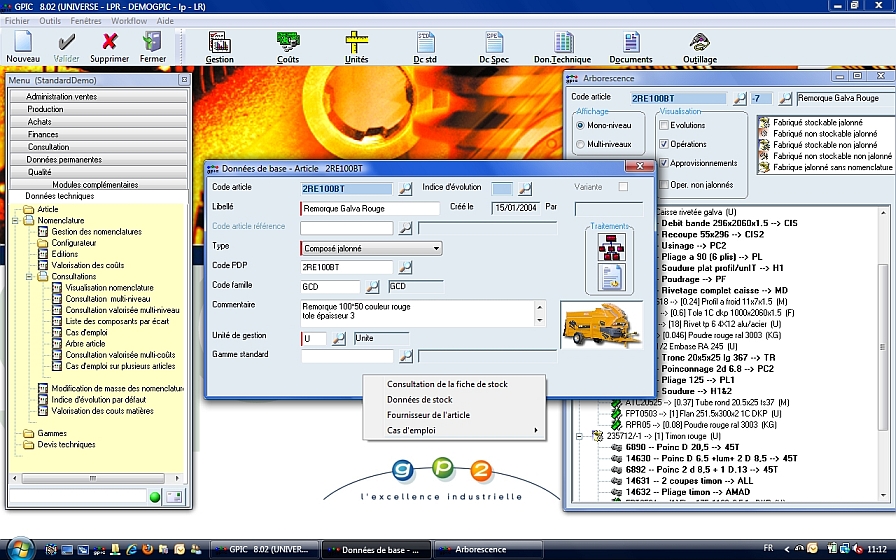Uncheck the Opérations checkbox

coord(663,145)
